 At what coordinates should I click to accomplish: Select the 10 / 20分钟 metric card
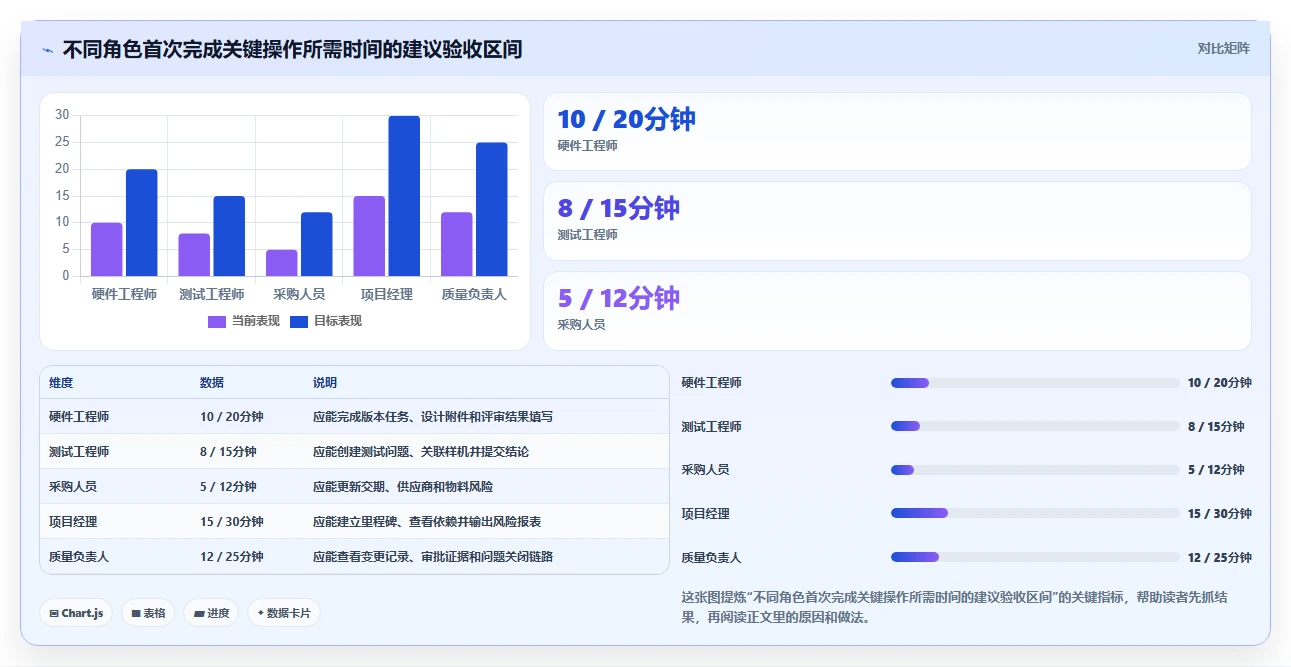897,132
